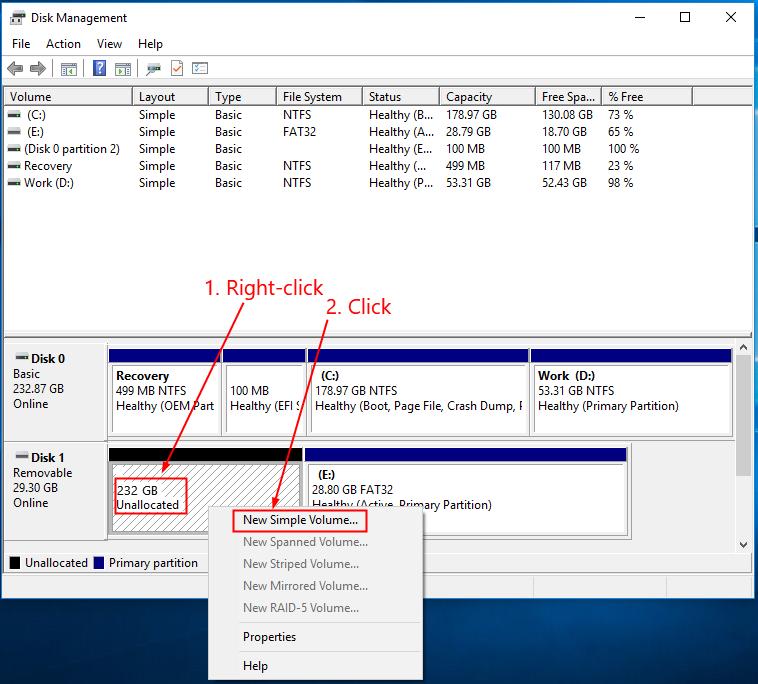The image size is (758, 684).
Task: Click the Primary partition legend label
Action: coord(153,563)
